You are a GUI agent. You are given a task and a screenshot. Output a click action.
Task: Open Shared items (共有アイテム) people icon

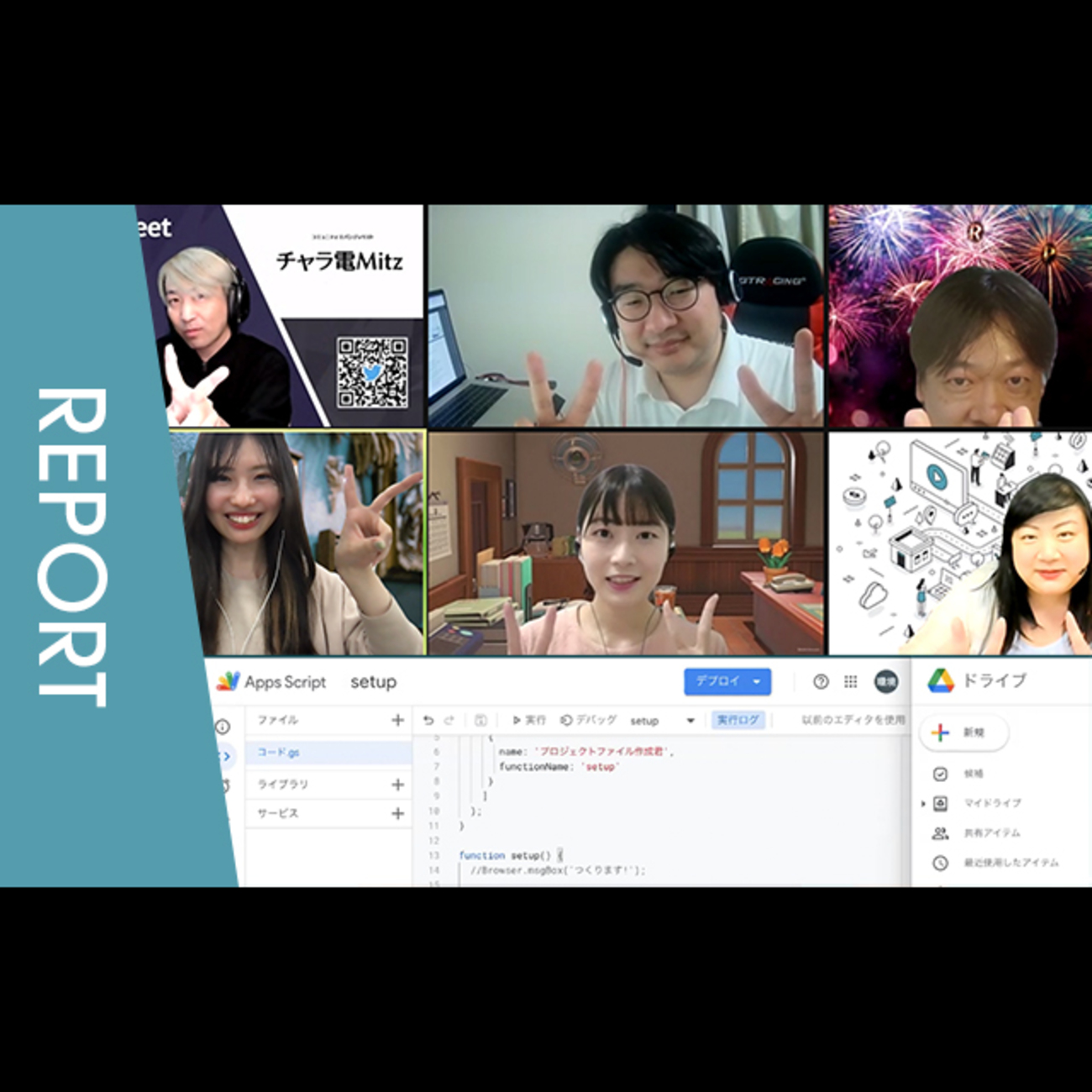(940, 832)
